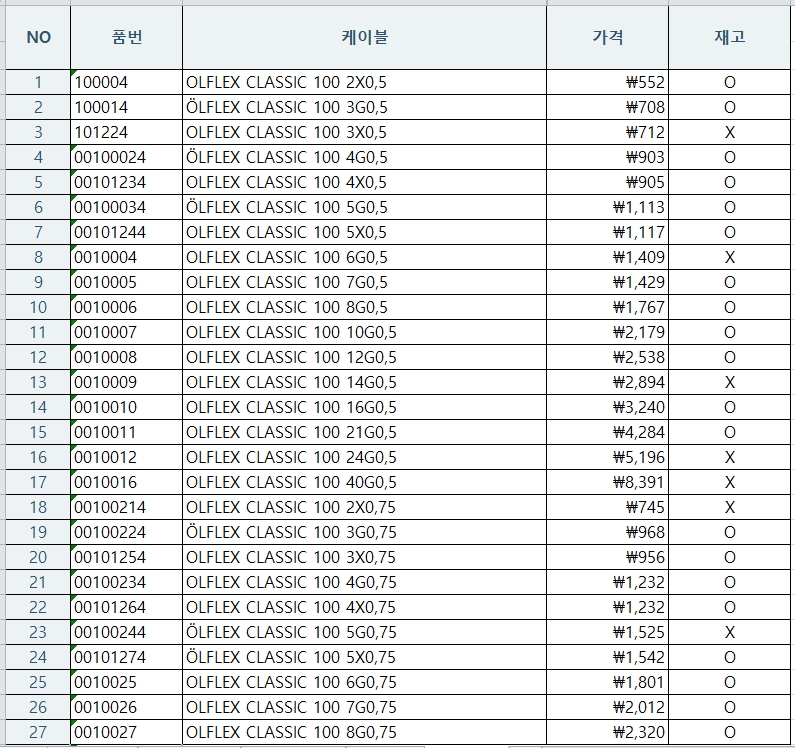
Task: Click row number 13
Action: [38, 382]
